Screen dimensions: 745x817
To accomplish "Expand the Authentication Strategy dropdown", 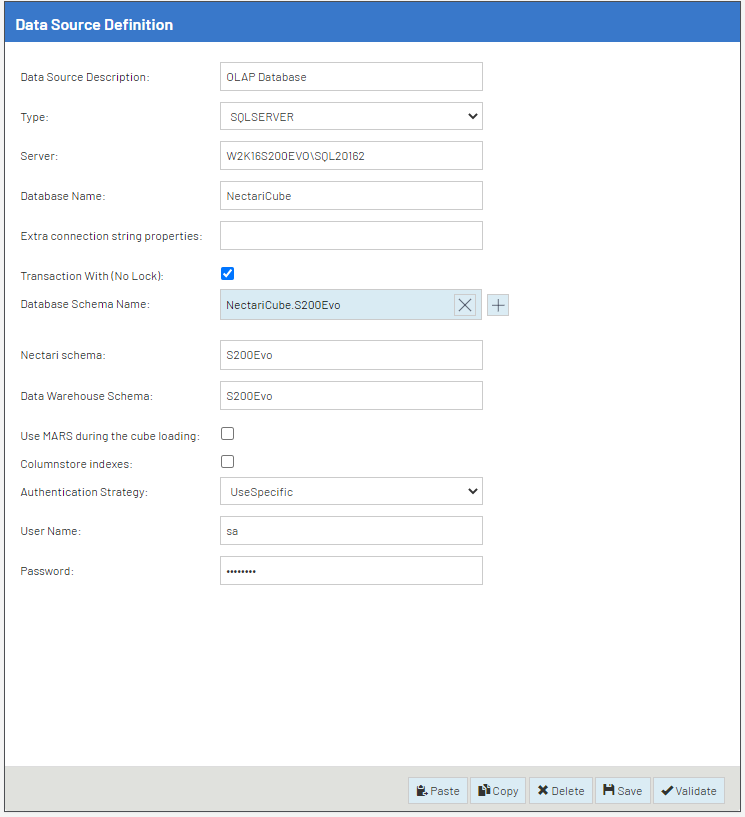I will (351, 491).
